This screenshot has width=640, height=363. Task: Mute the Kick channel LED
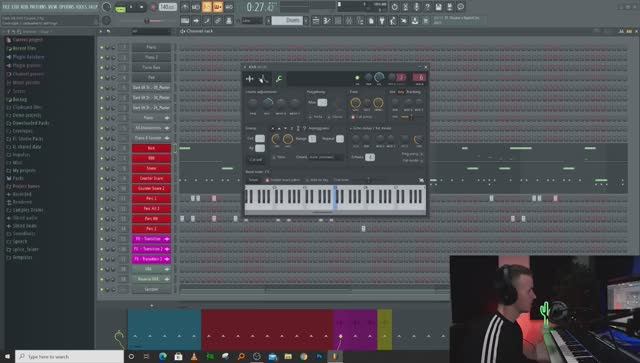102,148
